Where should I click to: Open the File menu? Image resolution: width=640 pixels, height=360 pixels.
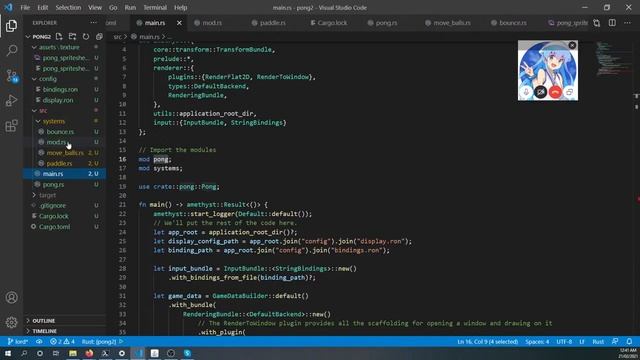coord(25,8)
